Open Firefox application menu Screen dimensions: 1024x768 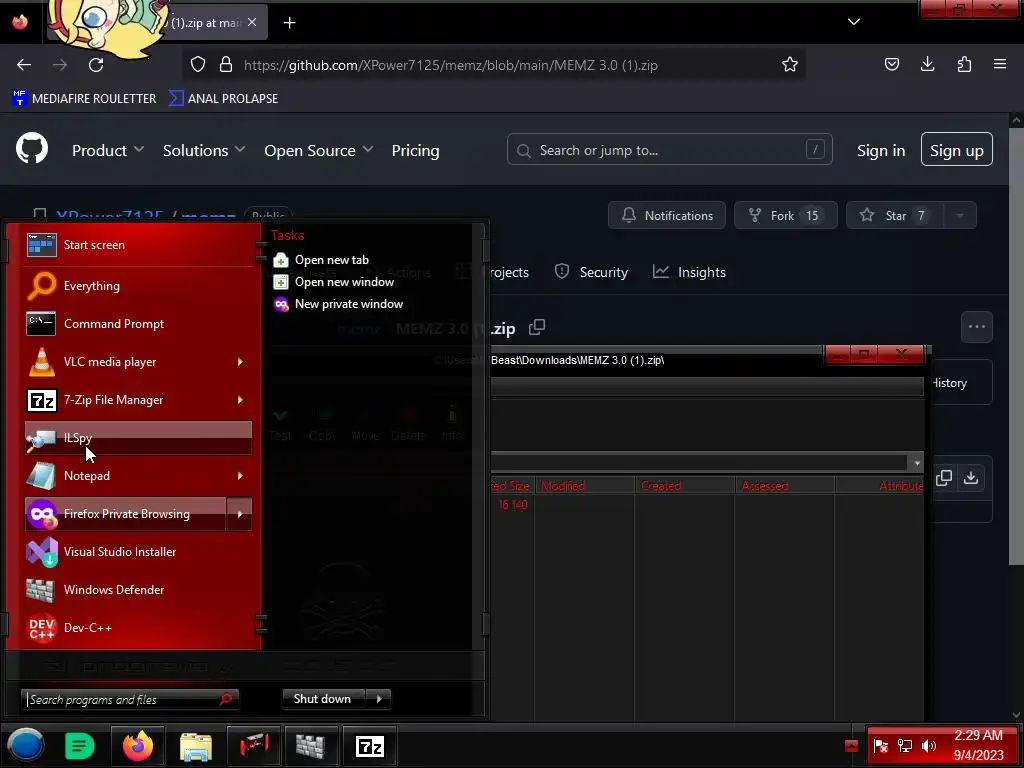(x=1000, y=64)
